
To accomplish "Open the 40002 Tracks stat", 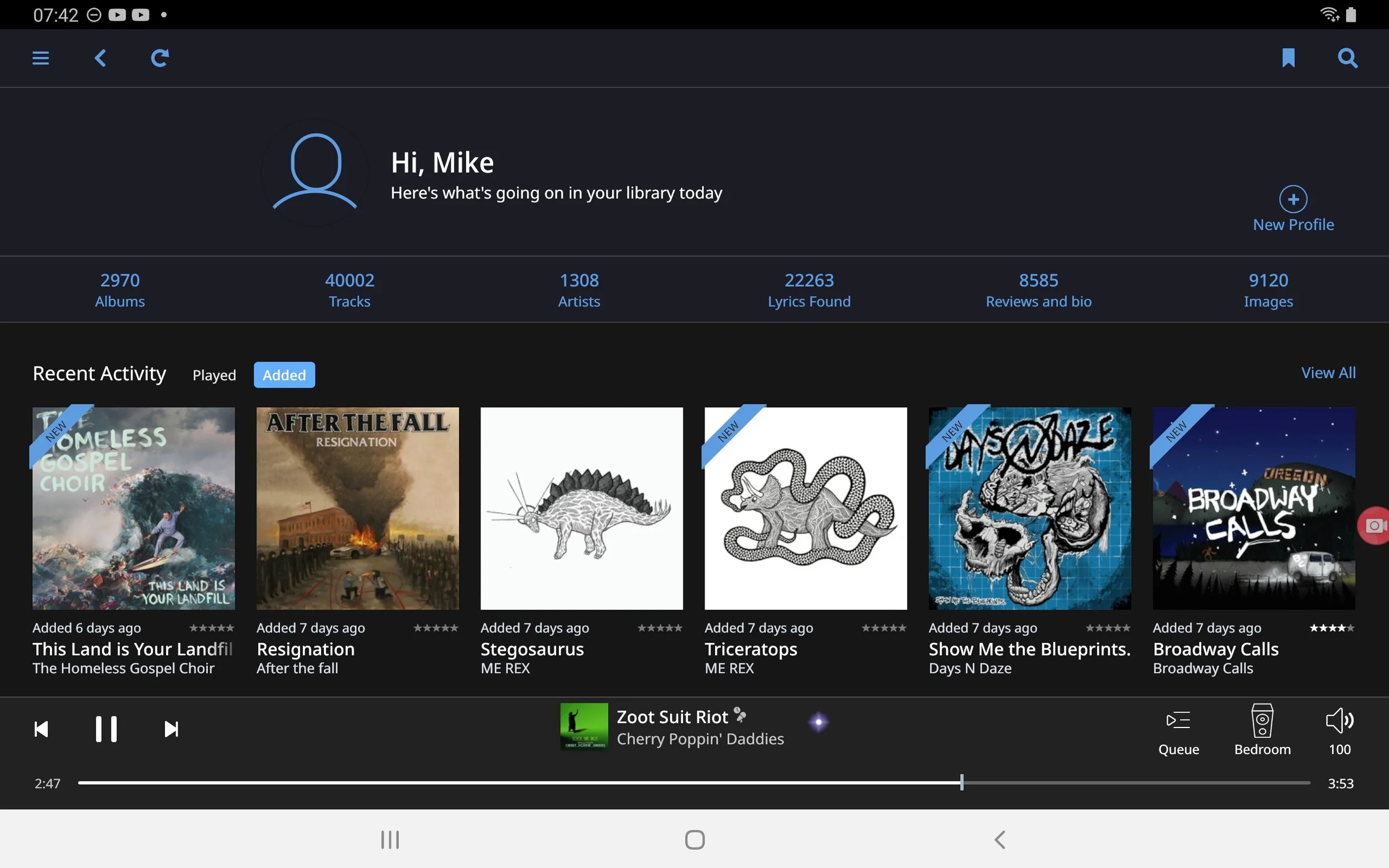I will (349, 290).
